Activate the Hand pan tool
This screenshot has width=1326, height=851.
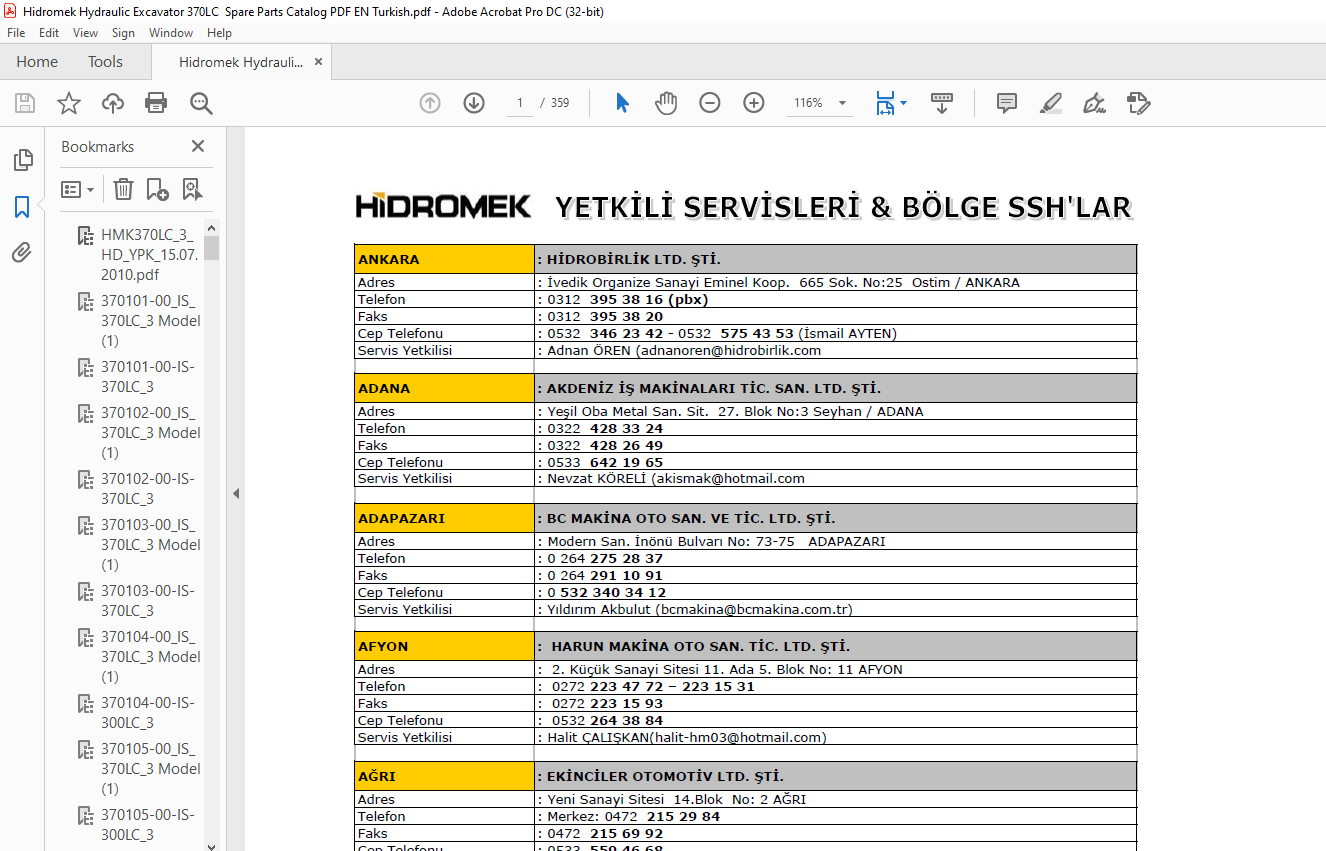coord(666,103)
